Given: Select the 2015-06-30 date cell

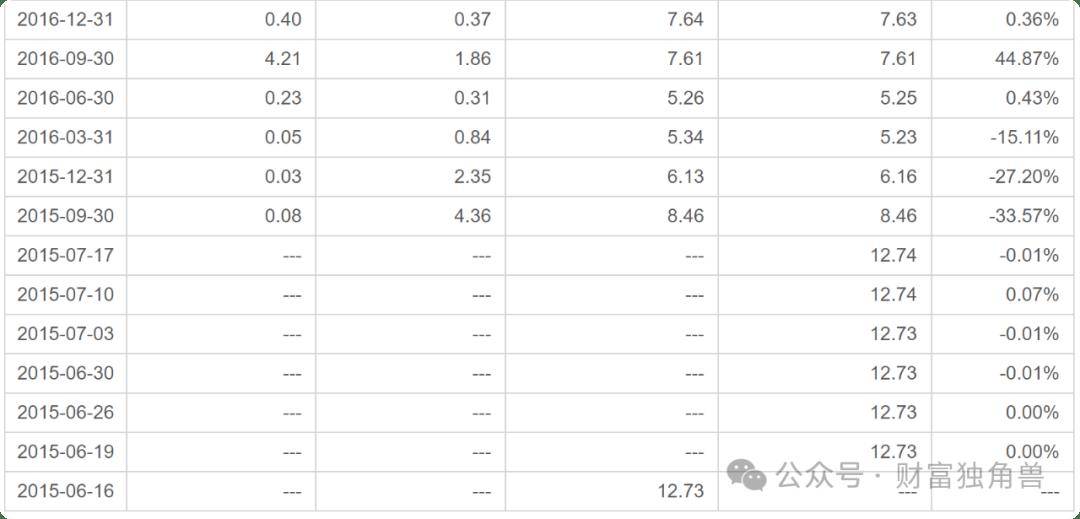Looking at the screenshot, I should (x=65, y=373).
